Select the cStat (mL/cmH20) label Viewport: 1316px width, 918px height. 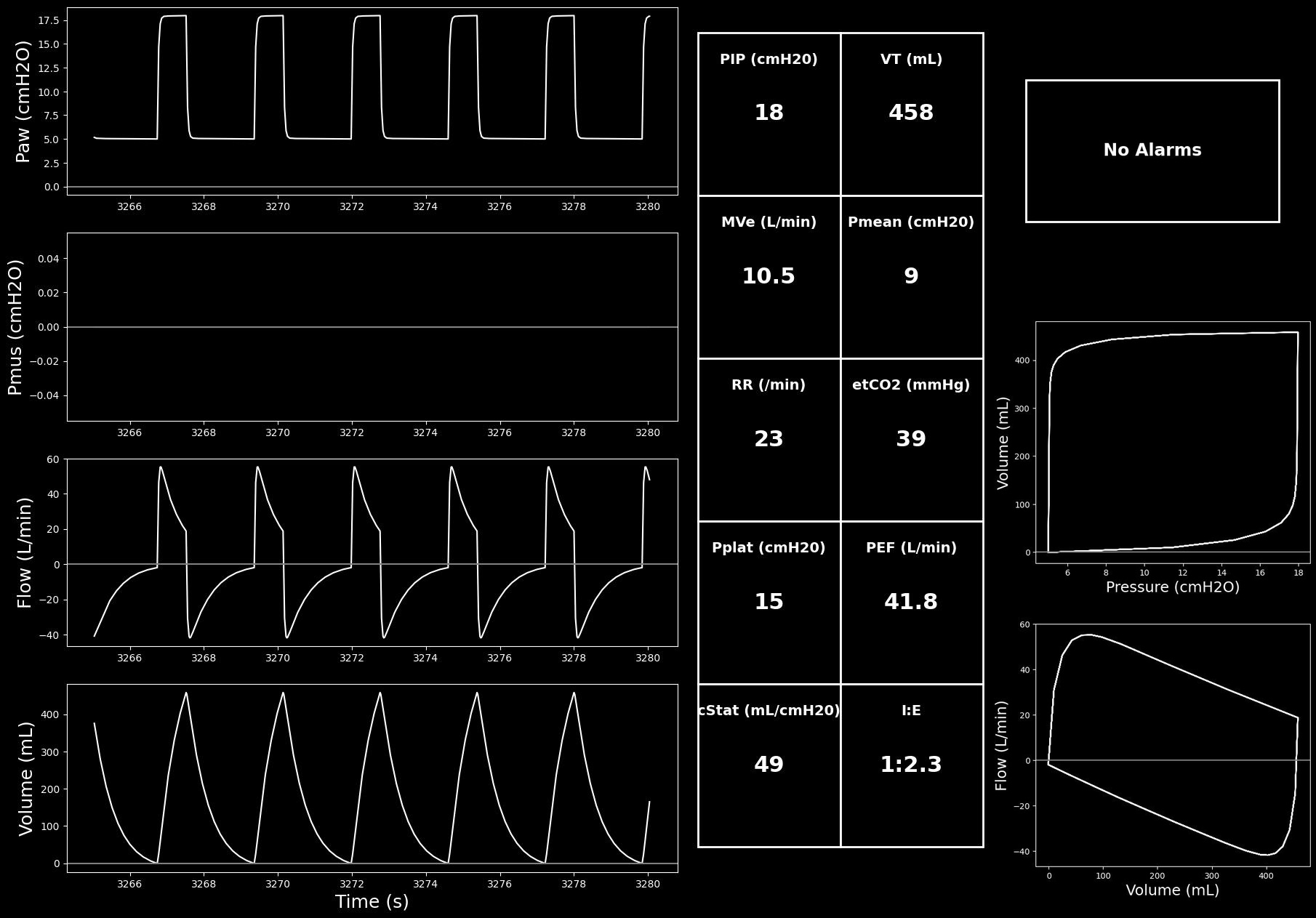click(x=769, y=711)
